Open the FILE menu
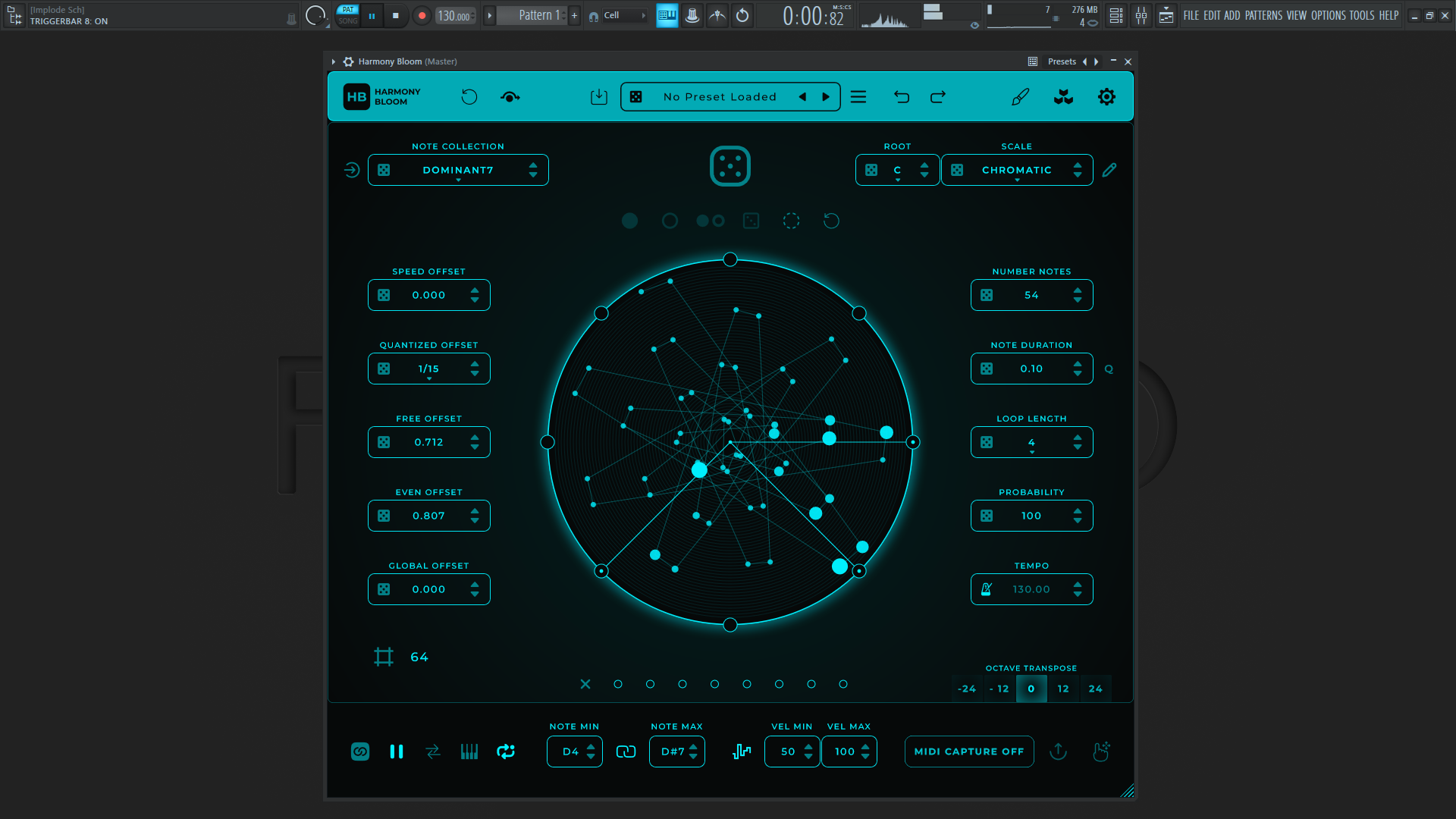The height and width of the screenshot is (819, 1456). 1191,15
